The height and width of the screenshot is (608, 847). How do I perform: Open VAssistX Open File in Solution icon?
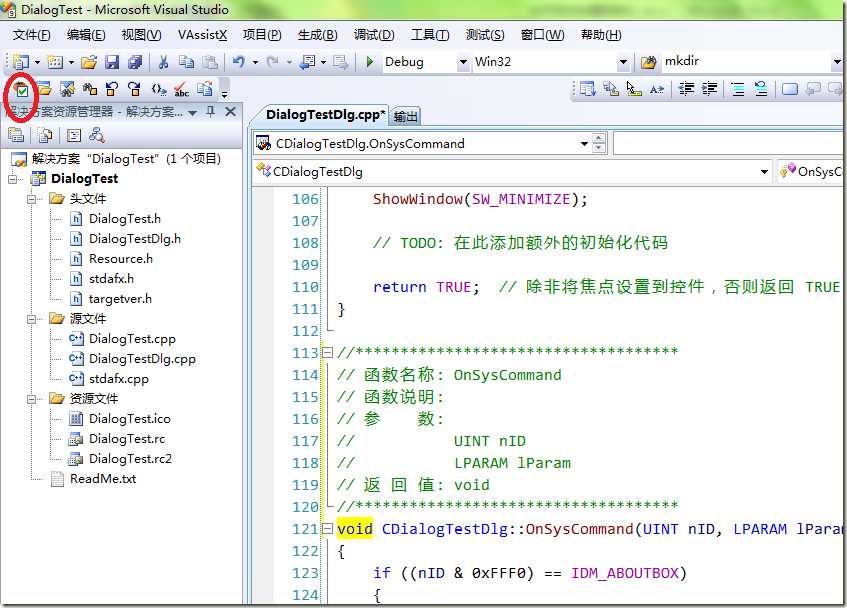click(44, 89)
